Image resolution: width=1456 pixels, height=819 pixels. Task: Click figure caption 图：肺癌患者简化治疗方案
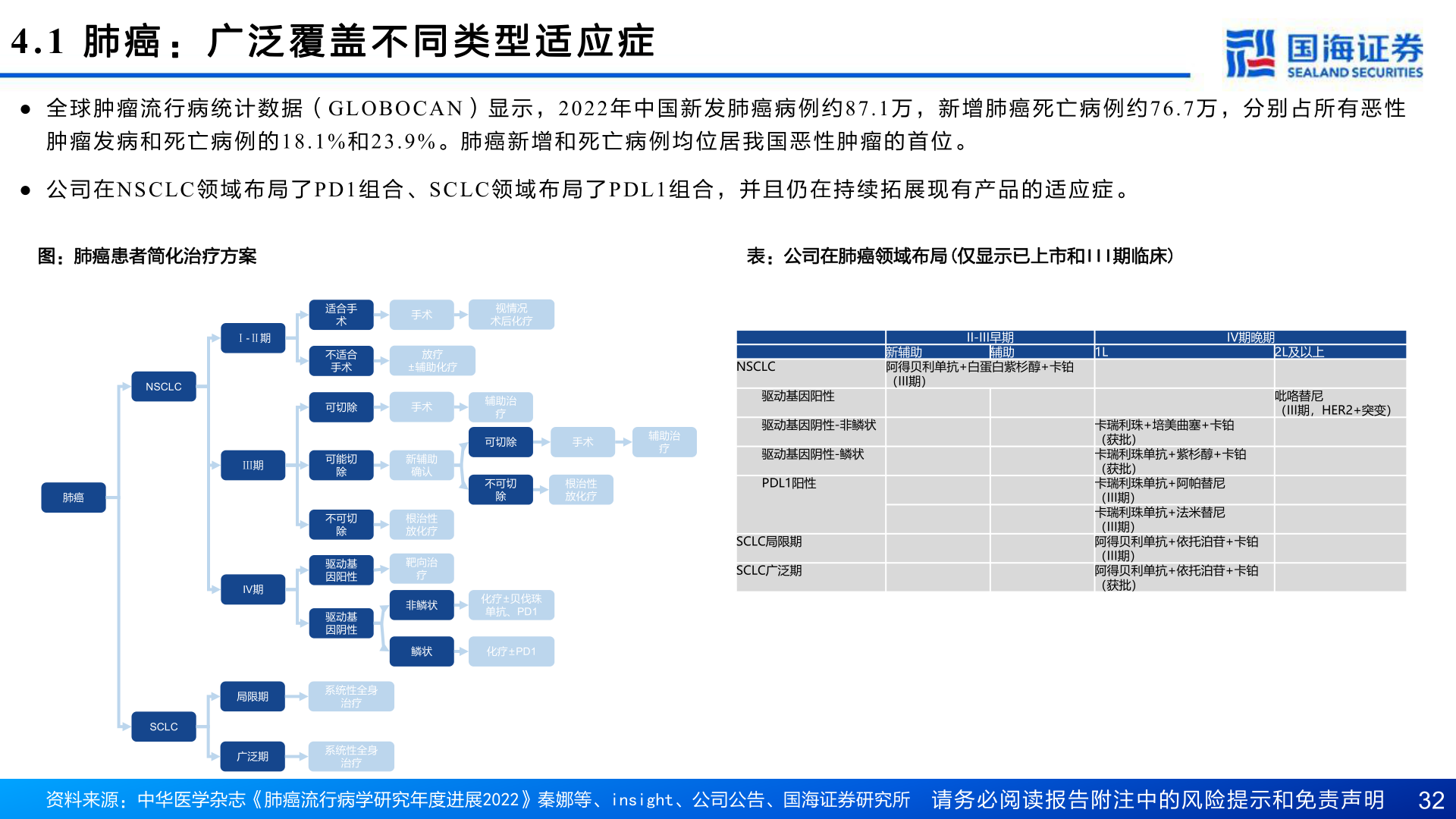(147, 256)
